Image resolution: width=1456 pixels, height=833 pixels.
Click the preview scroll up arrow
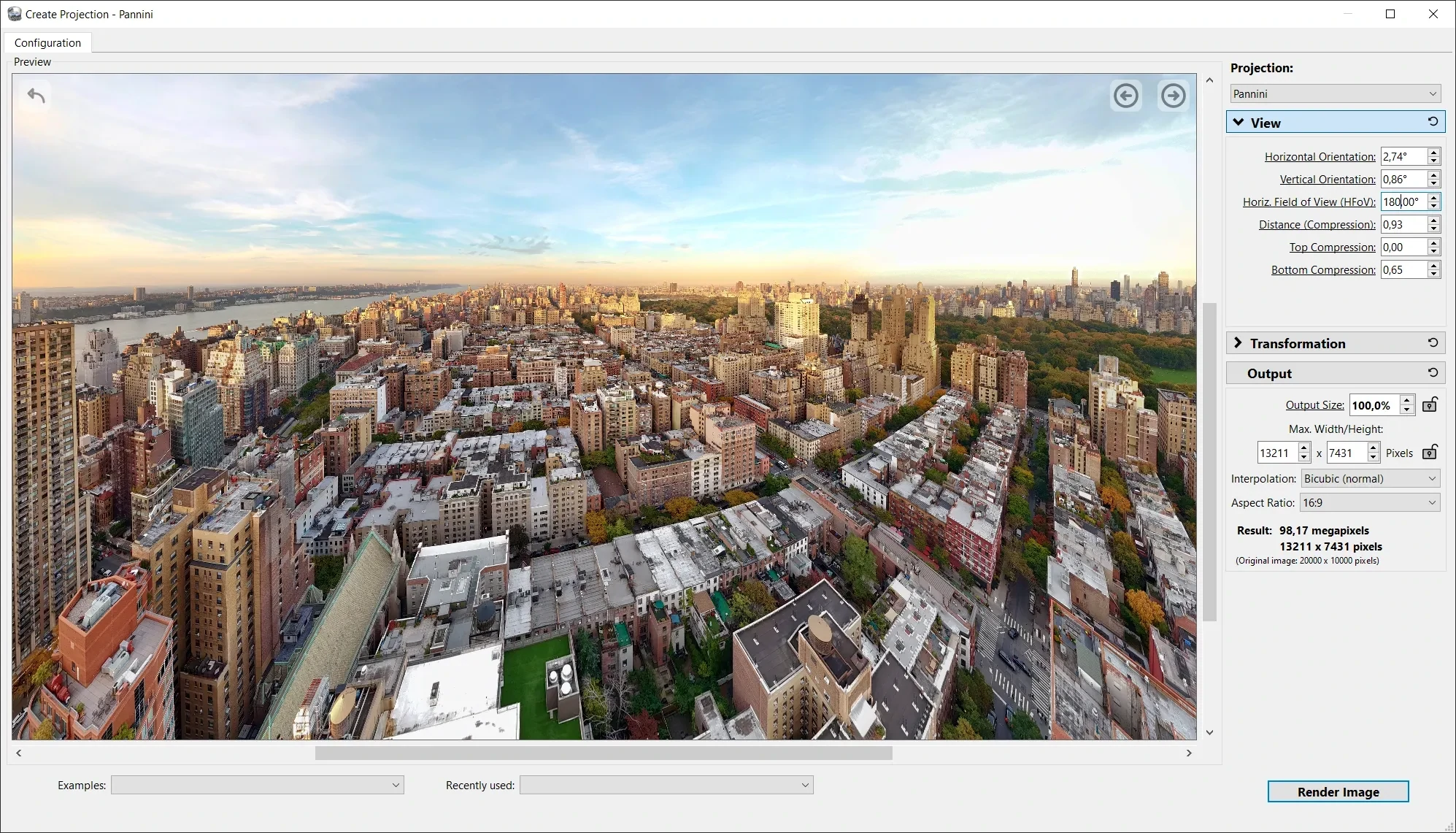1209,80
